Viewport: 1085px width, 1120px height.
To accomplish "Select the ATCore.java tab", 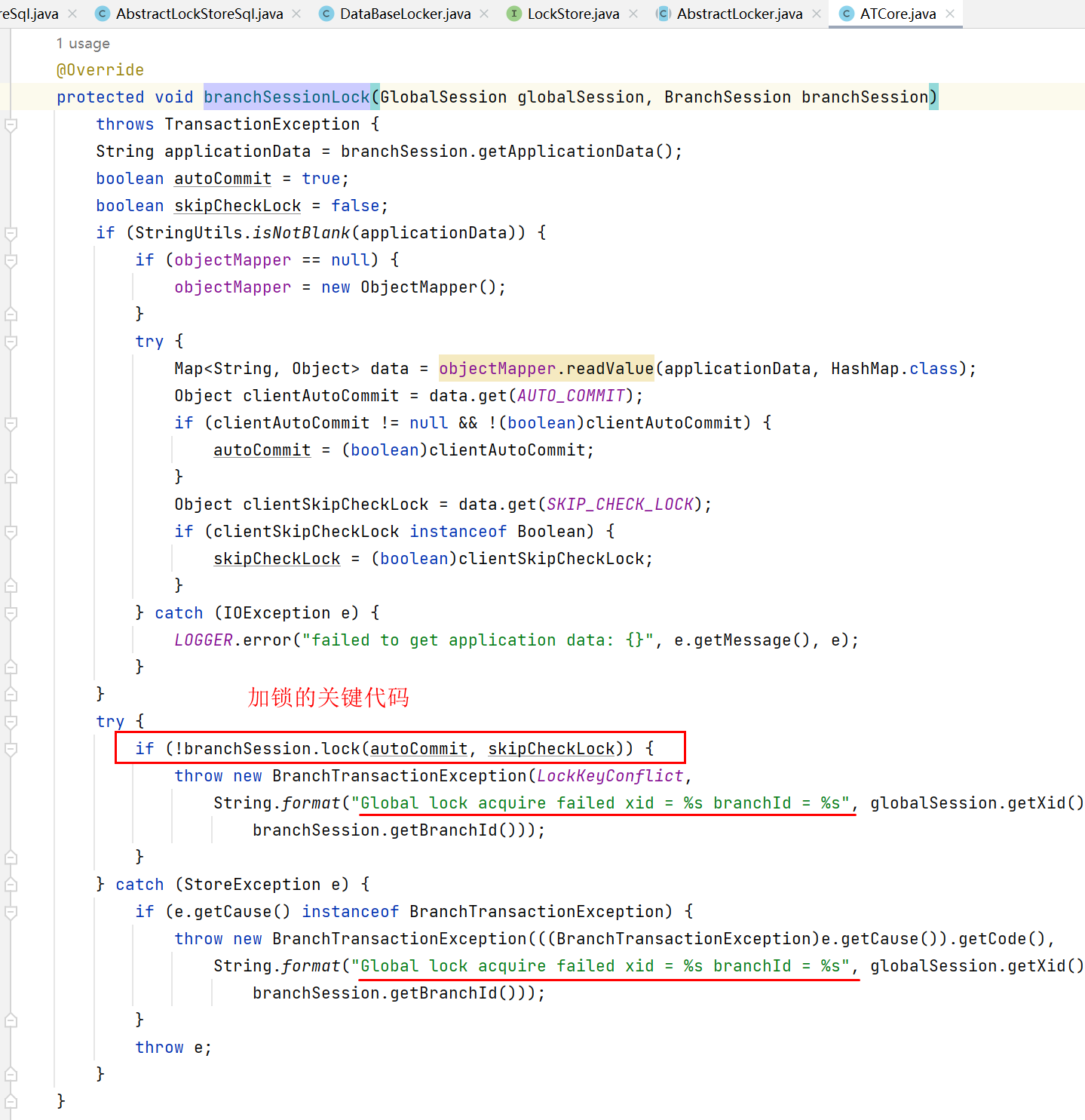I will click(897, 14).
